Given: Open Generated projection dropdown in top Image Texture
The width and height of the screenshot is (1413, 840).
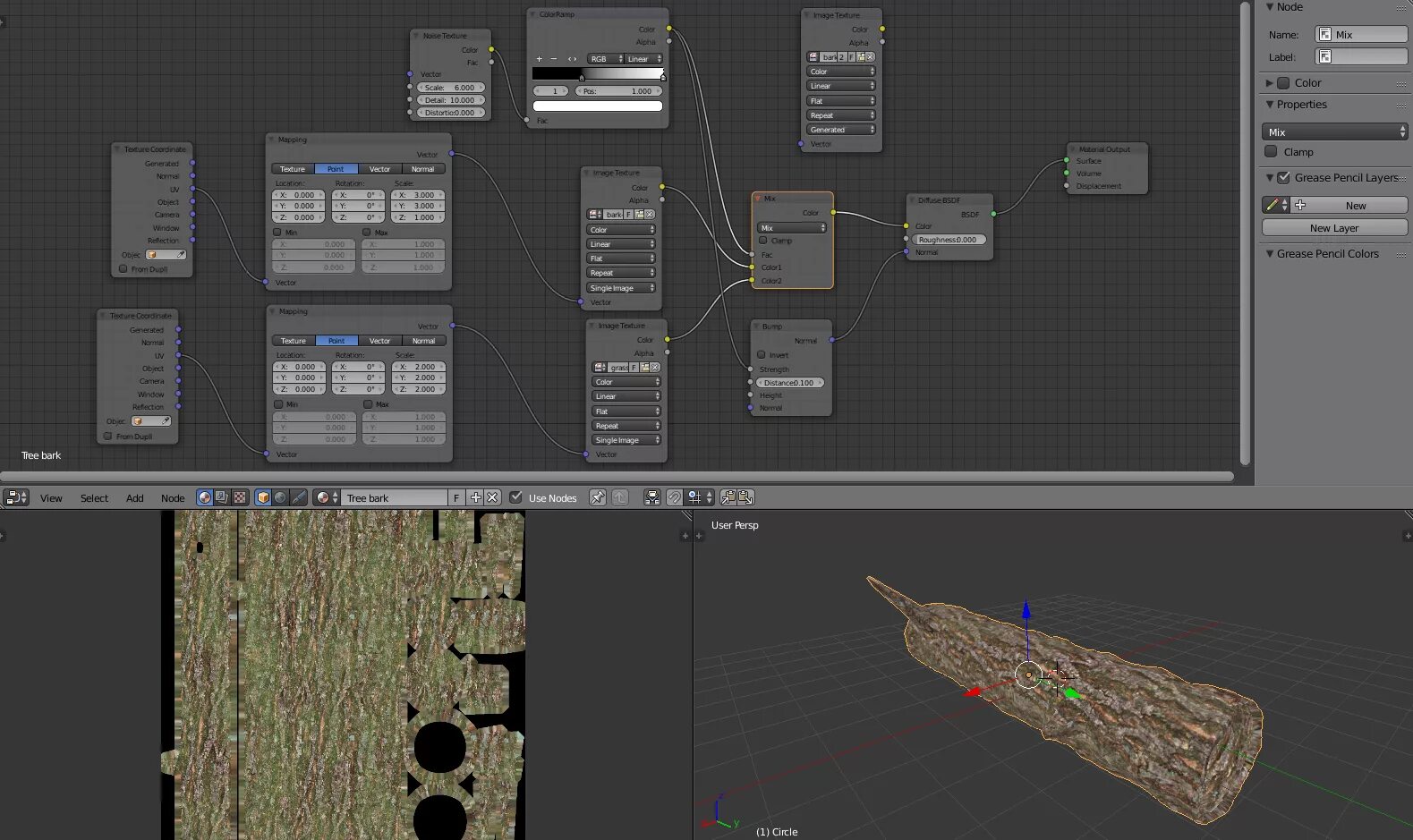Looking at the screenshot, I should [x=841, y=130].
